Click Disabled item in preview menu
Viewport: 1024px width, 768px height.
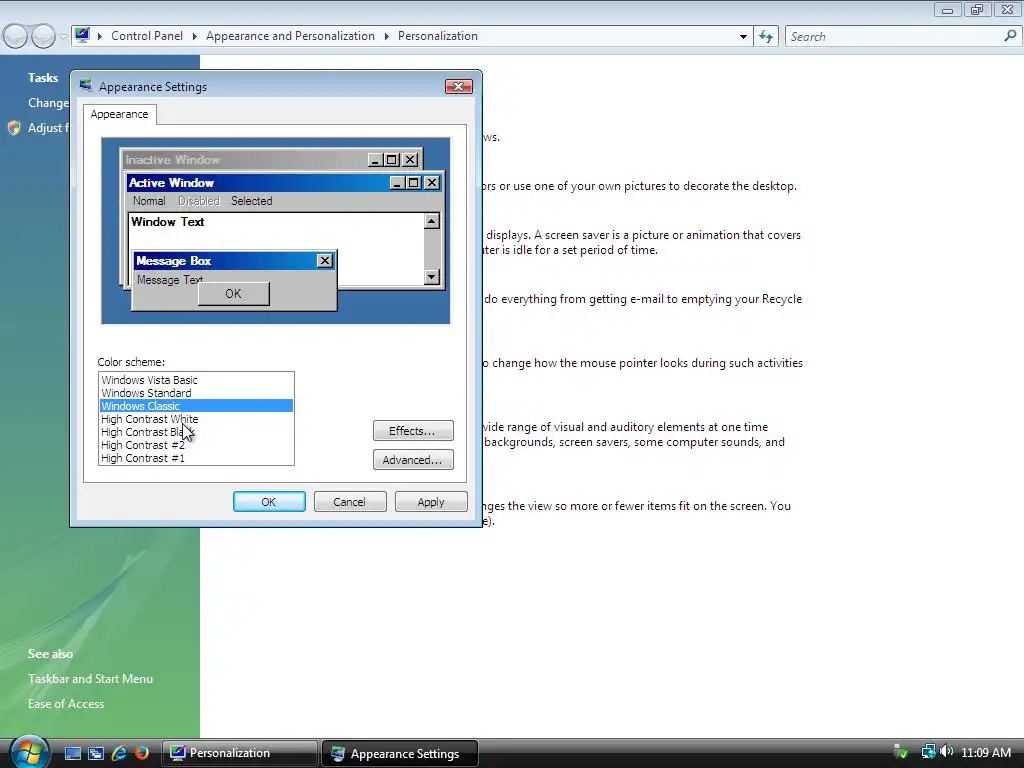tap(199, 201)
